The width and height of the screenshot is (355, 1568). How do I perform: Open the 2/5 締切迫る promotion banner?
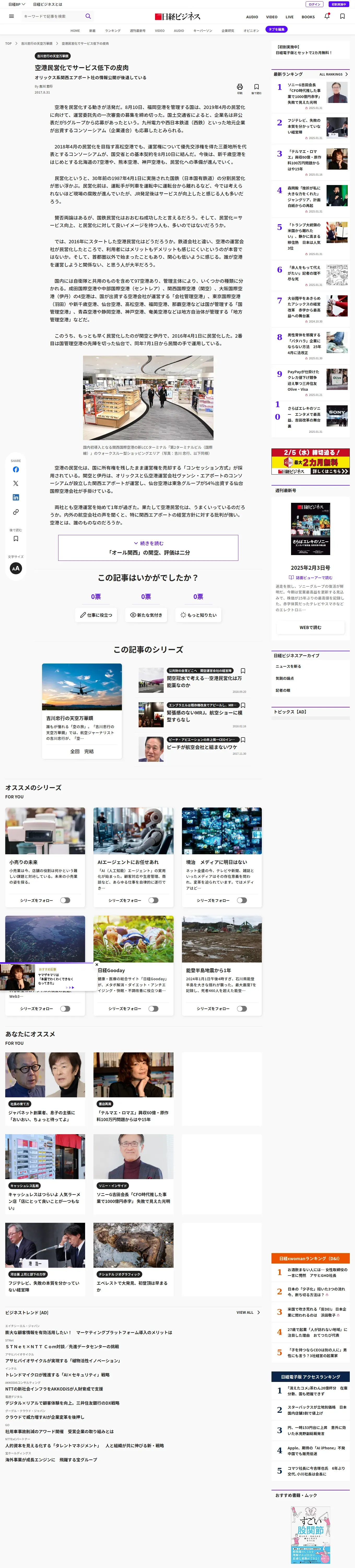pos(310,462)
